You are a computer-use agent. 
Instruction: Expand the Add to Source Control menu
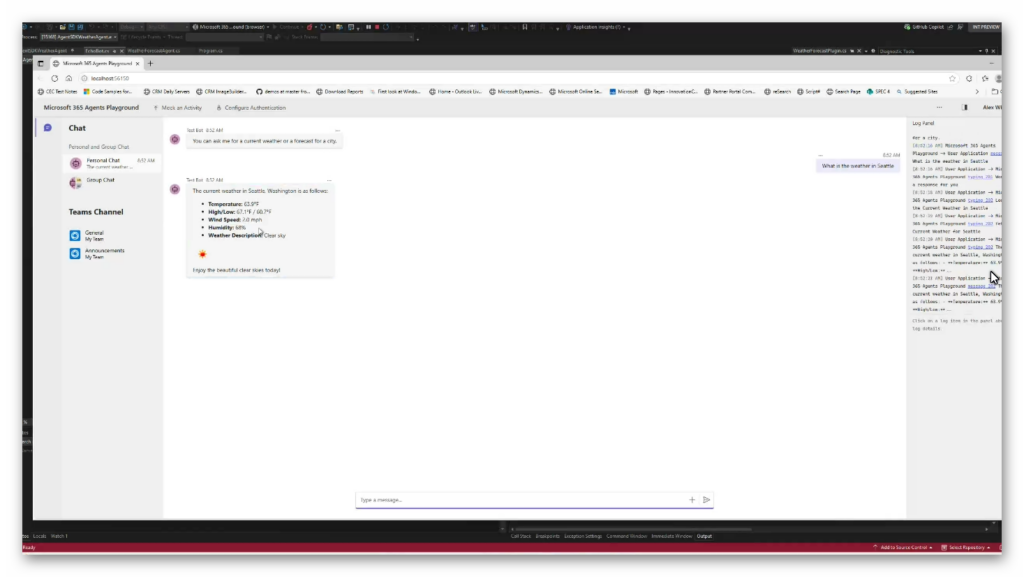[x=903, y=548]
